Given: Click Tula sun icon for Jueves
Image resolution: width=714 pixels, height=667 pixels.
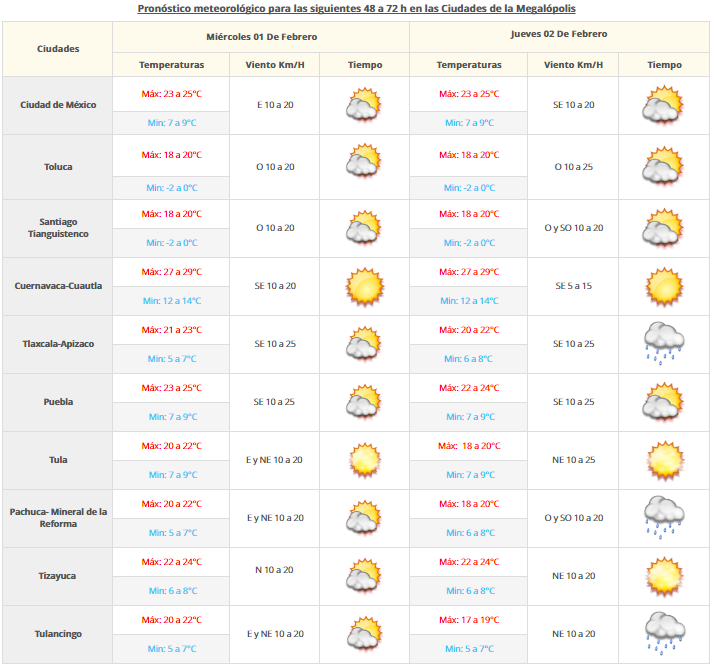Looking at the screenshot, I should pyautogui.click(x=664, y=460).
